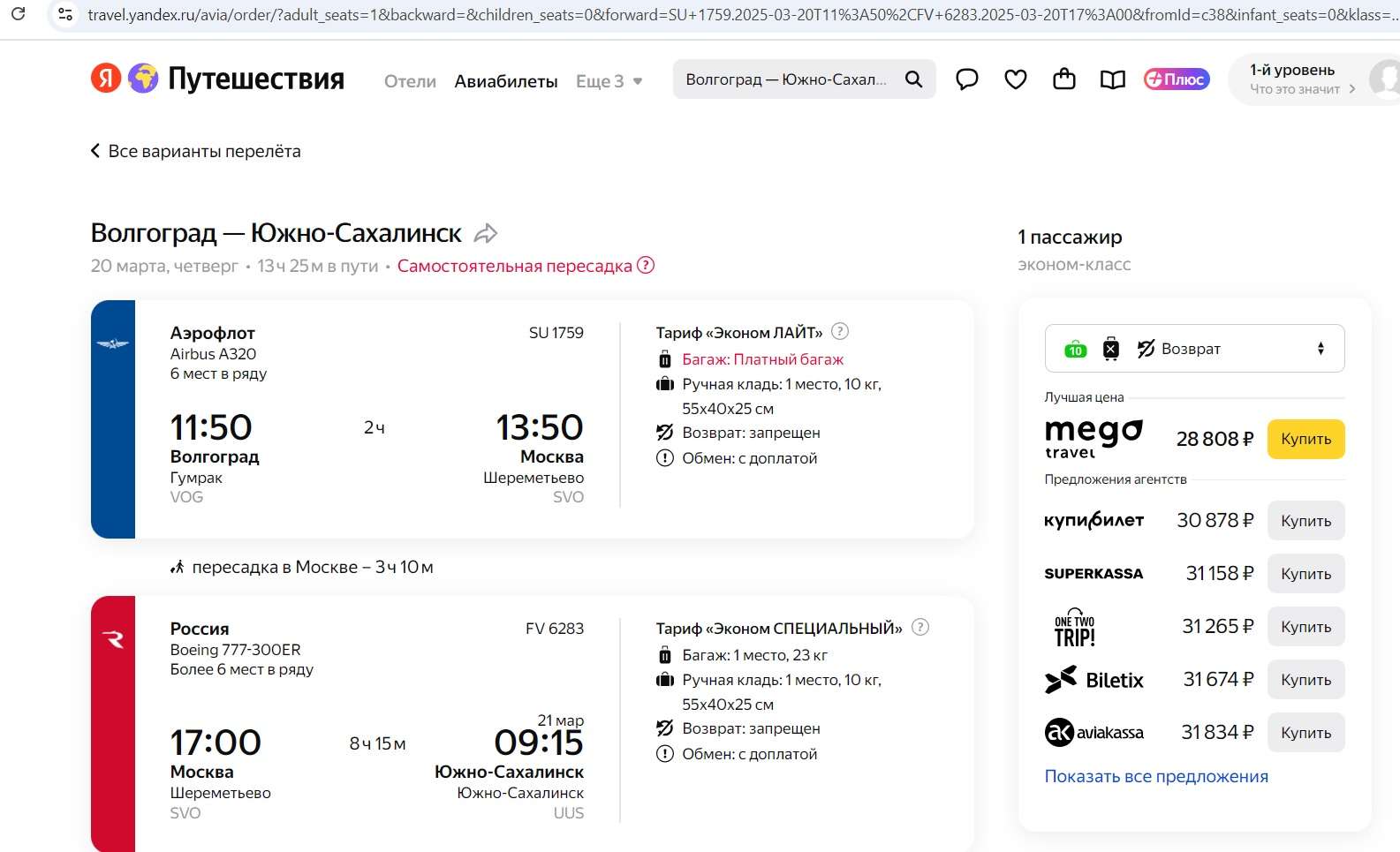1400x852 pixels.
Task: Show info for Эконом ЛАЙТ tariff
Action: coord(840,331)
